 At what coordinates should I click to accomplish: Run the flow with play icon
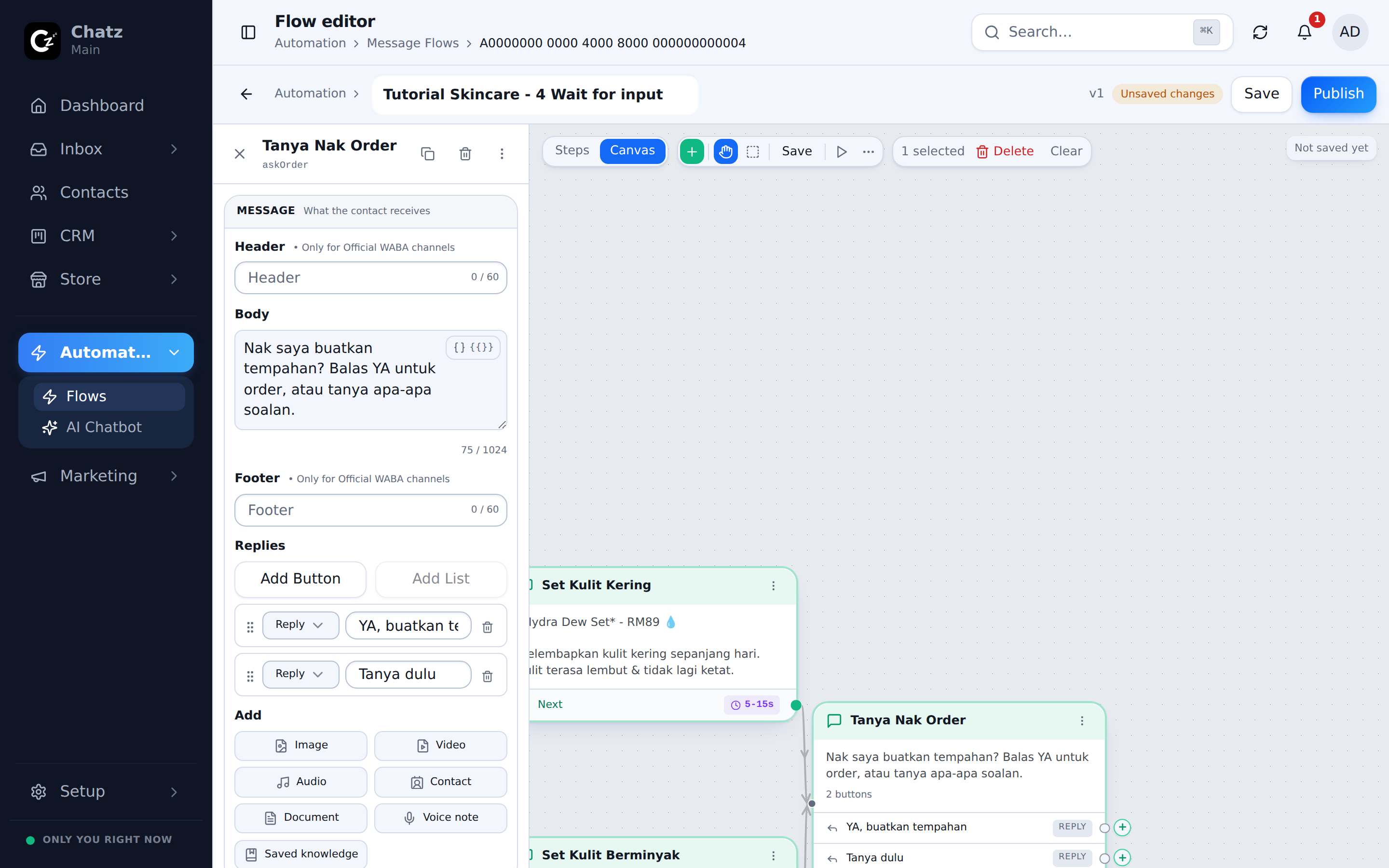tap(842, 151)
